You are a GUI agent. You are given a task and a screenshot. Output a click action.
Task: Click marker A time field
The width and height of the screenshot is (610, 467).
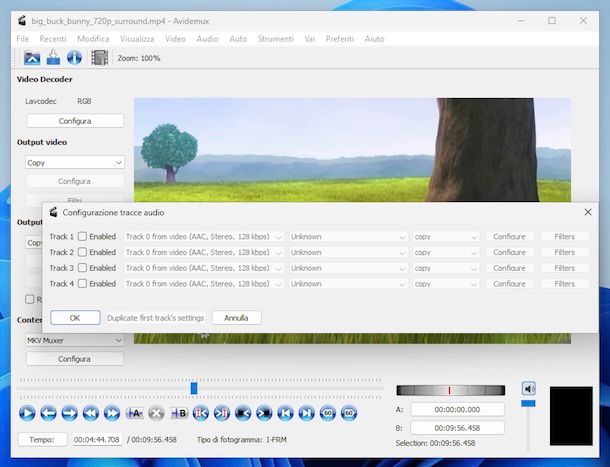pos(458,409)
